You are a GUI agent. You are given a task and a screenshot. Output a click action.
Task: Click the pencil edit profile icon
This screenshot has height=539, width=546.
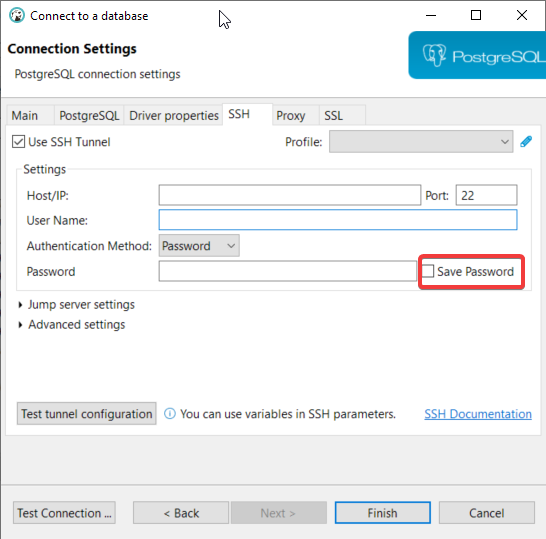point(526,142)
